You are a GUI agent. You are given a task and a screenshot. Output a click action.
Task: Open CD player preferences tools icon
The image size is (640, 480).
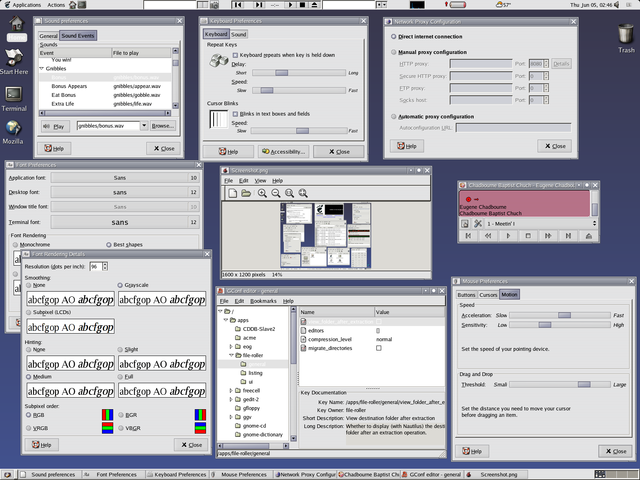coord(478,223)
